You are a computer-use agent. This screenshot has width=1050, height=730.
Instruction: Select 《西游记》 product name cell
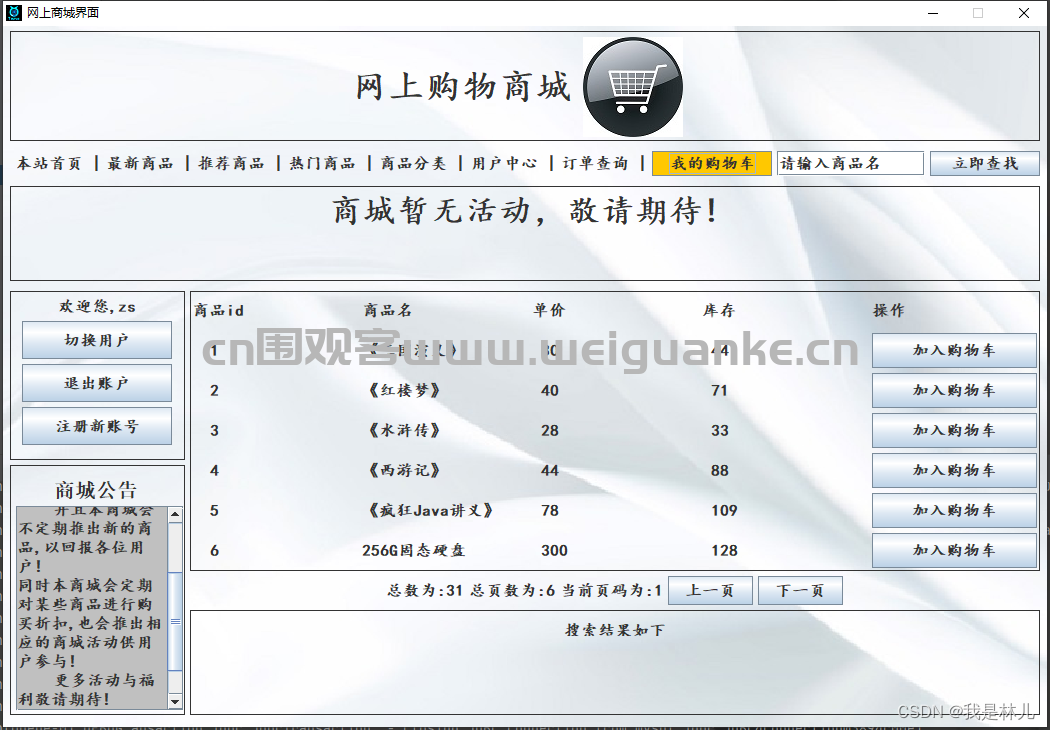(404, 471)
